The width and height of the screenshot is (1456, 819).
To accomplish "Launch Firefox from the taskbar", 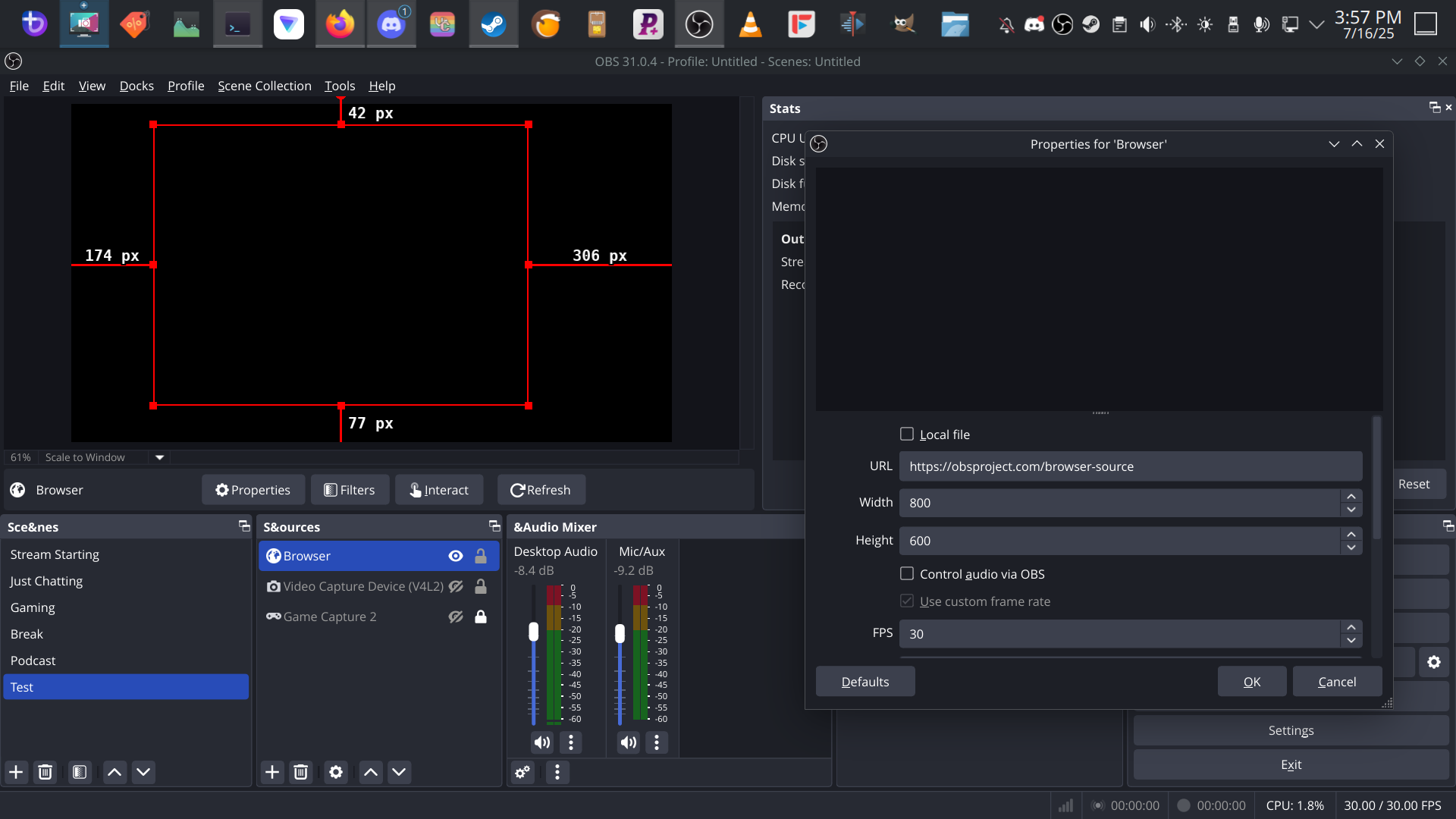I will [340, 24].
